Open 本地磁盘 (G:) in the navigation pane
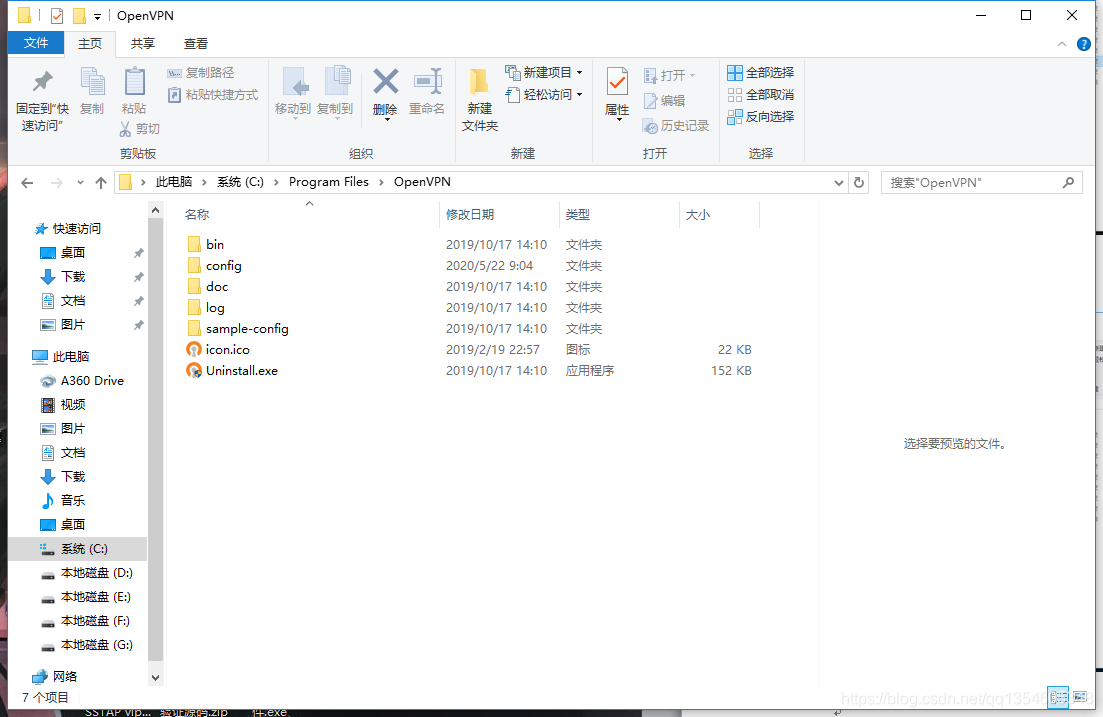The image size is (1103, 717). [x=96, y=645]
